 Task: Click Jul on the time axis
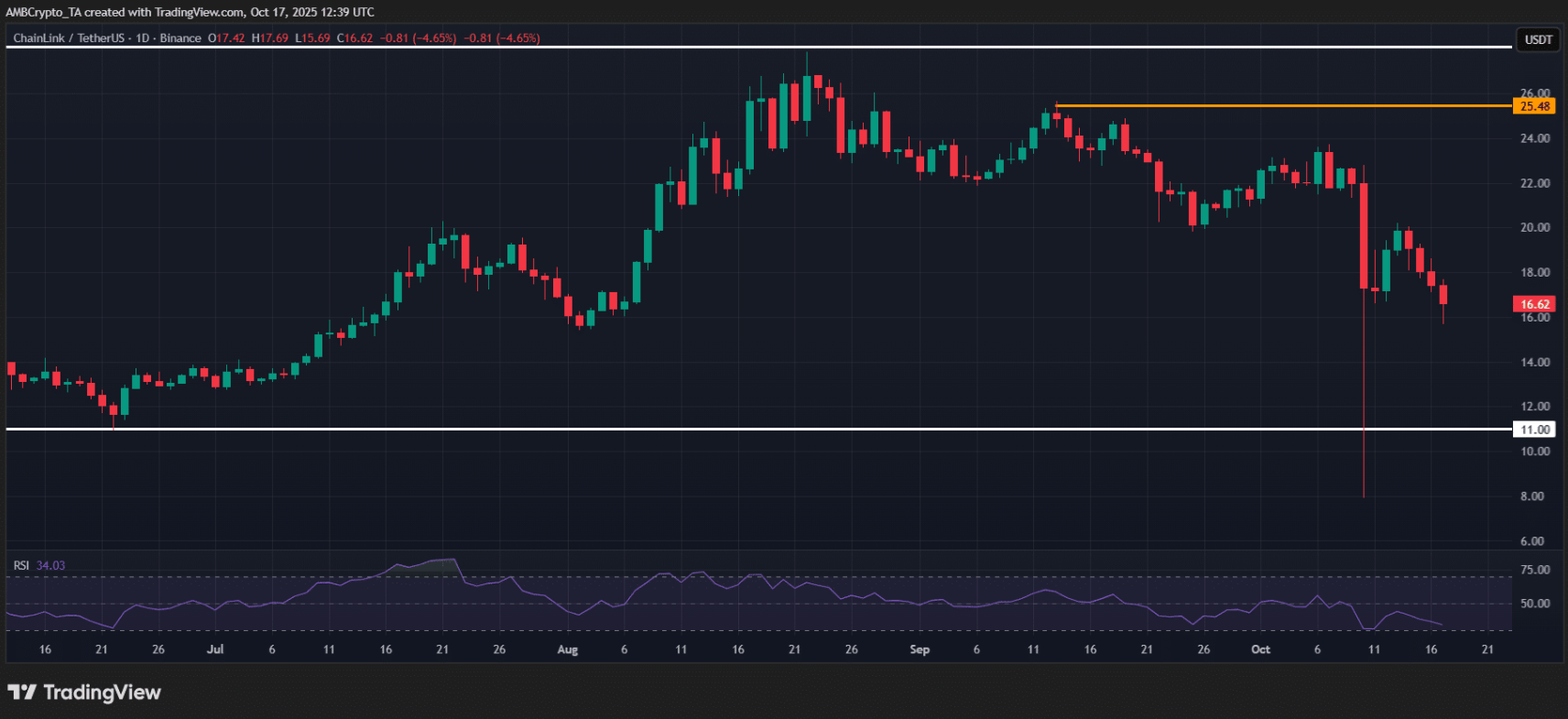pyautogui.click(x=215, y=649)
